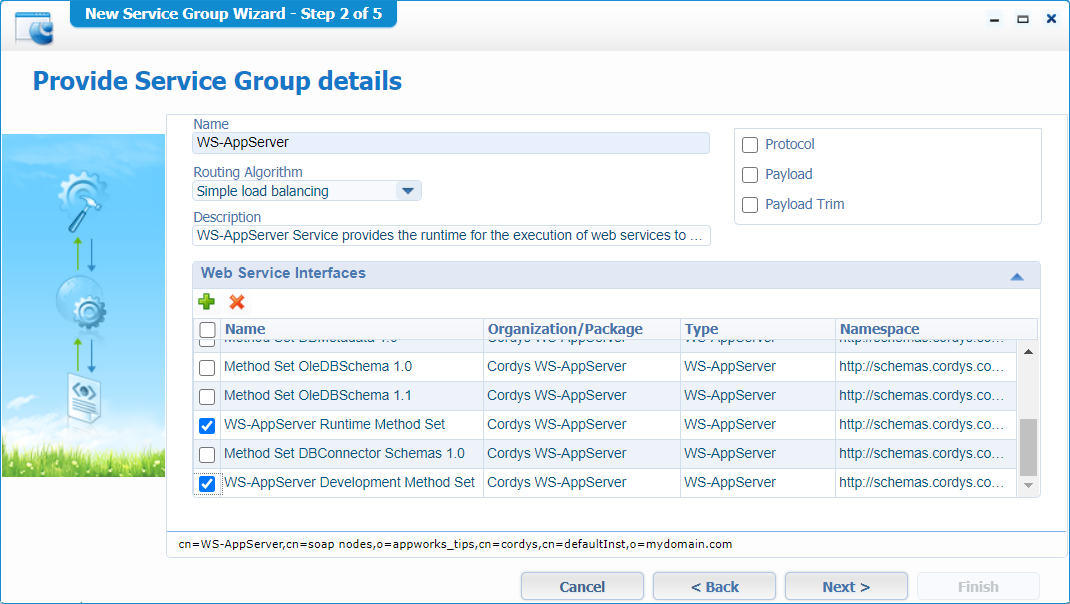Check the select-all checkbox in the table header
Image resolution: width=1070 pixels, height=604 pixels.
coord(207,329)
